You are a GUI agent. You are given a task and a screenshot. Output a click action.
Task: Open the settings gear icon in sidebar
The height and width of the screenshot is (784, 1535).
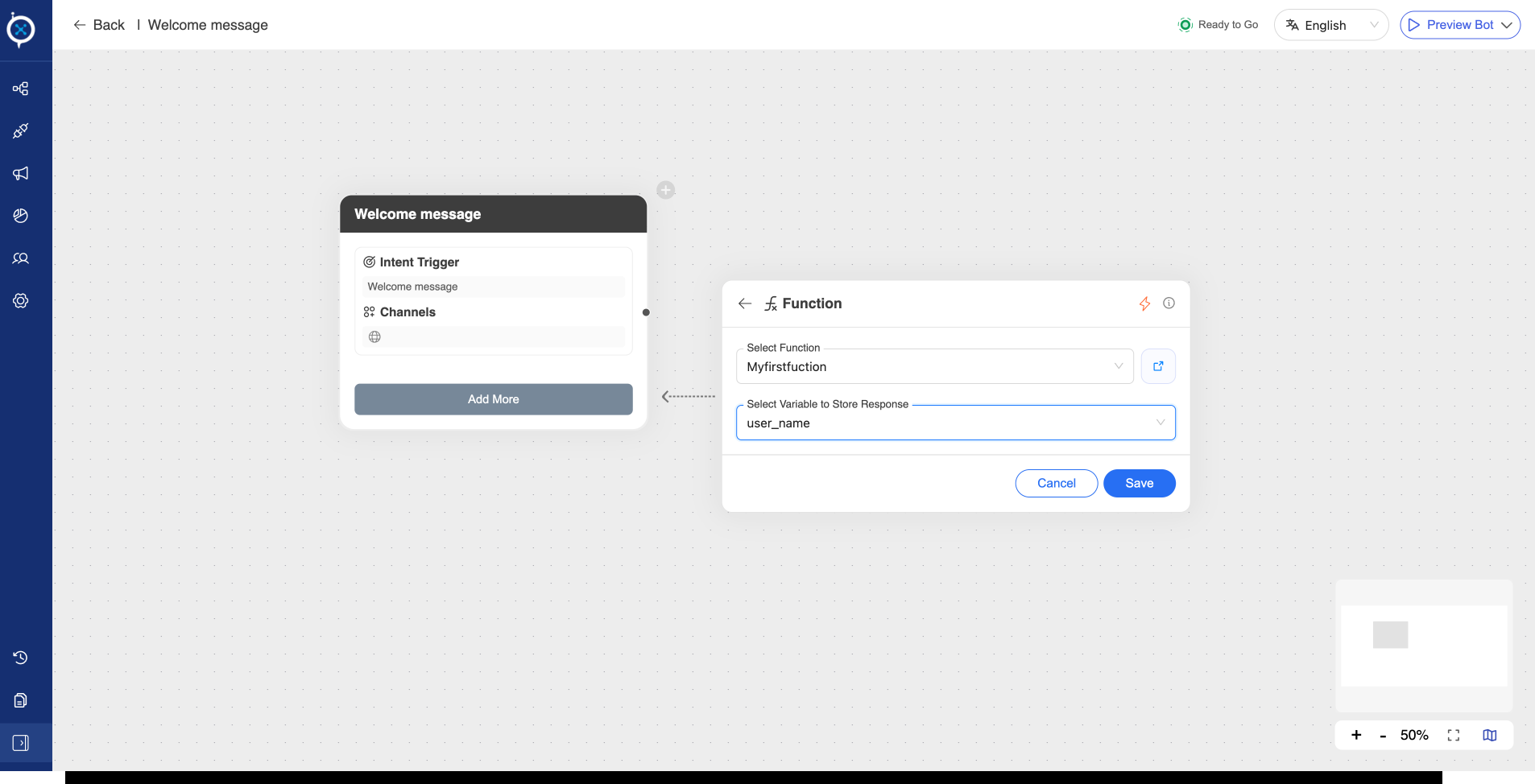(x=21, y=300)
